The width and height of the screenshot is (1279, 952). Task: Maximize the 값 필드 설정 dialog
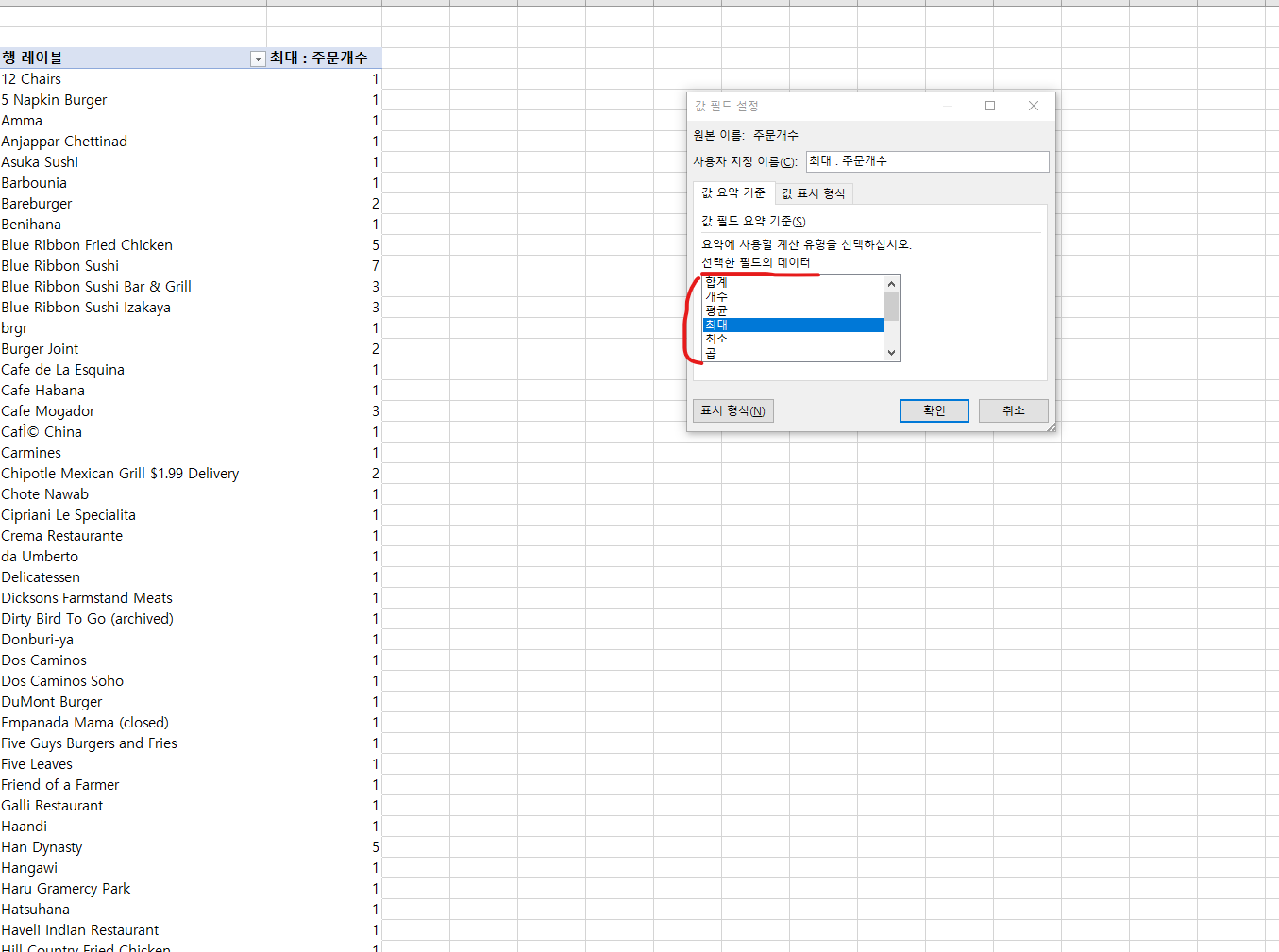(990, 106)
